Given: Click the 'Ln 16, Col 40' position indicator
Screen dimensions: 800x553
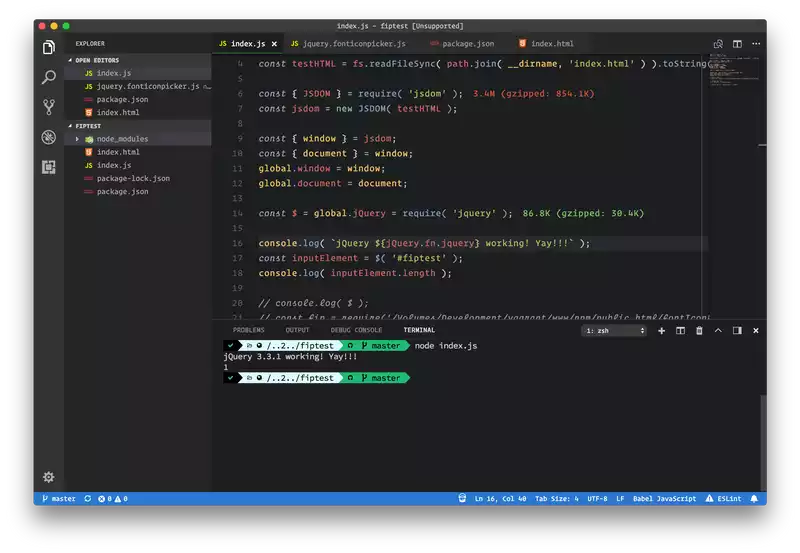Looking at the screenshot, I should pyautogui.click(x=500, y=498).
